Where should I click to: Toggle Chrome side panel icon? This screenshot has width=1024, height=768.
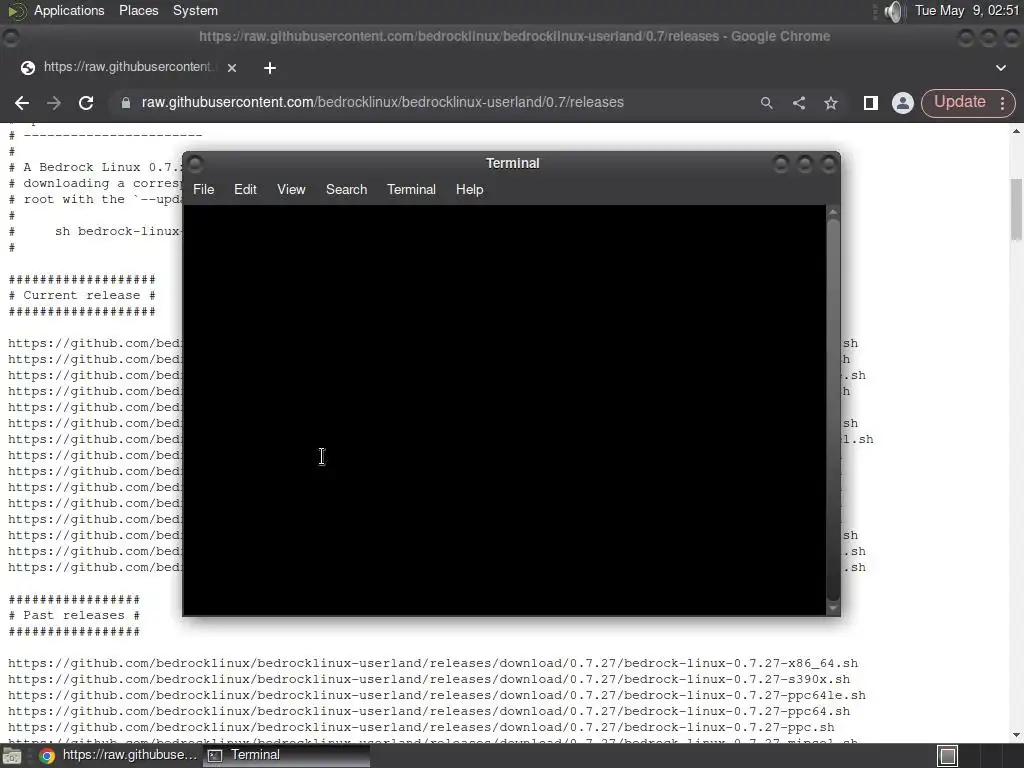pos(871,103)
